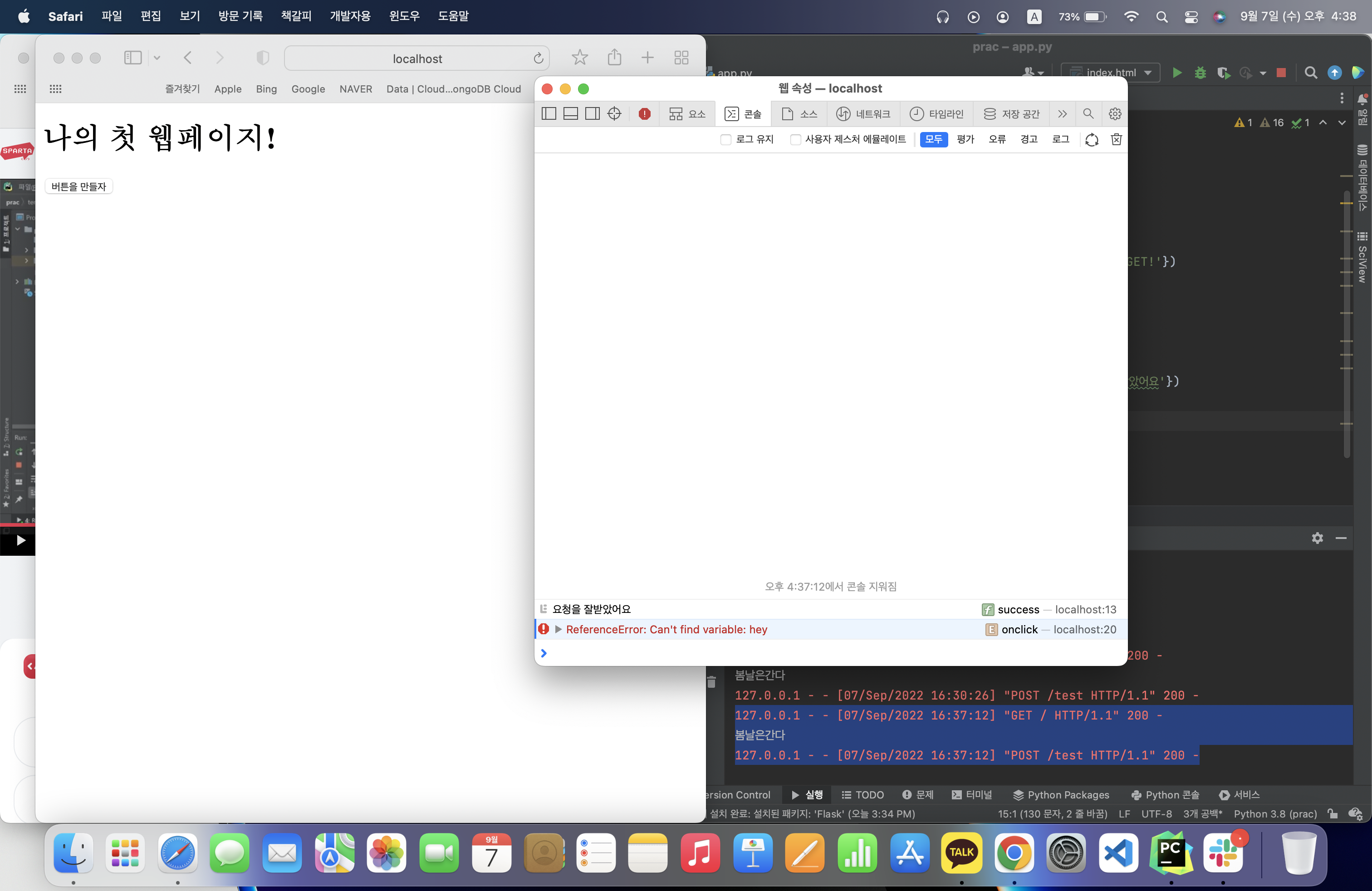Start debugging with PyCharm's bug icon
Image resolution: width=1372 pixels, height=891 pixels.
(1200, 73)
